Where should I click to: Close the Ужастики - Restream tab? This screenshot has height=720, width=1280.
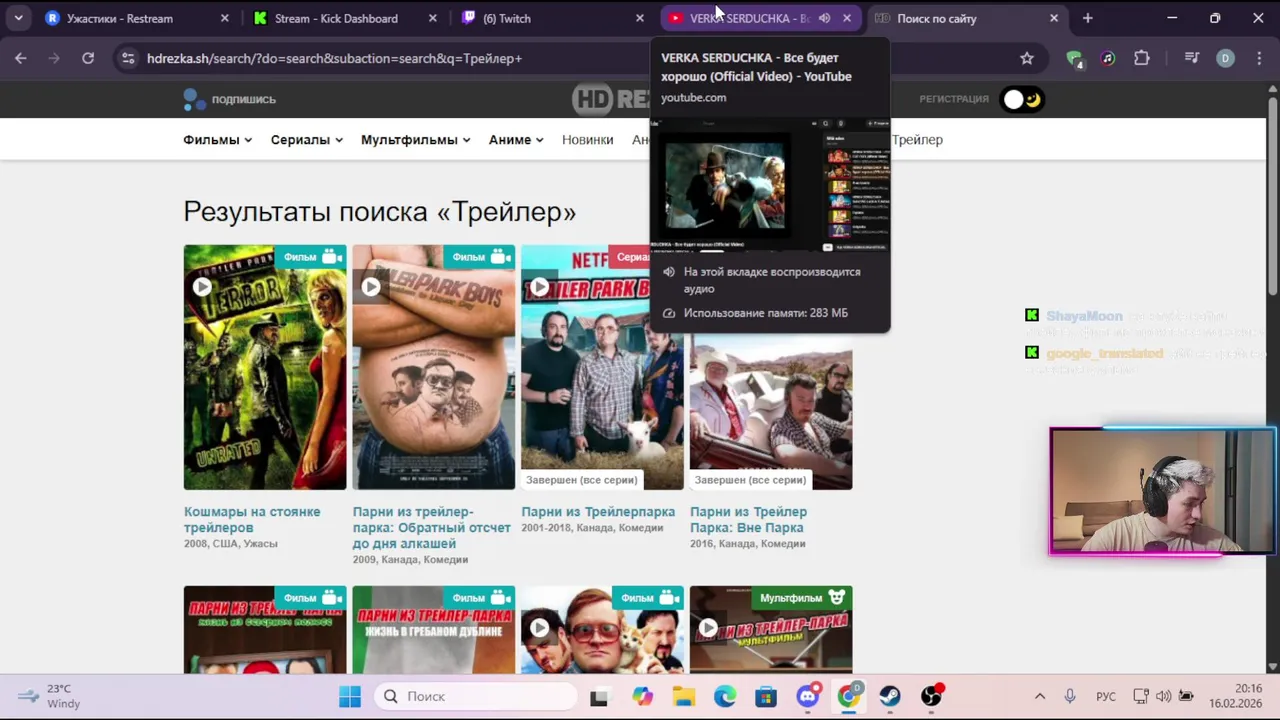click(225, 18)
